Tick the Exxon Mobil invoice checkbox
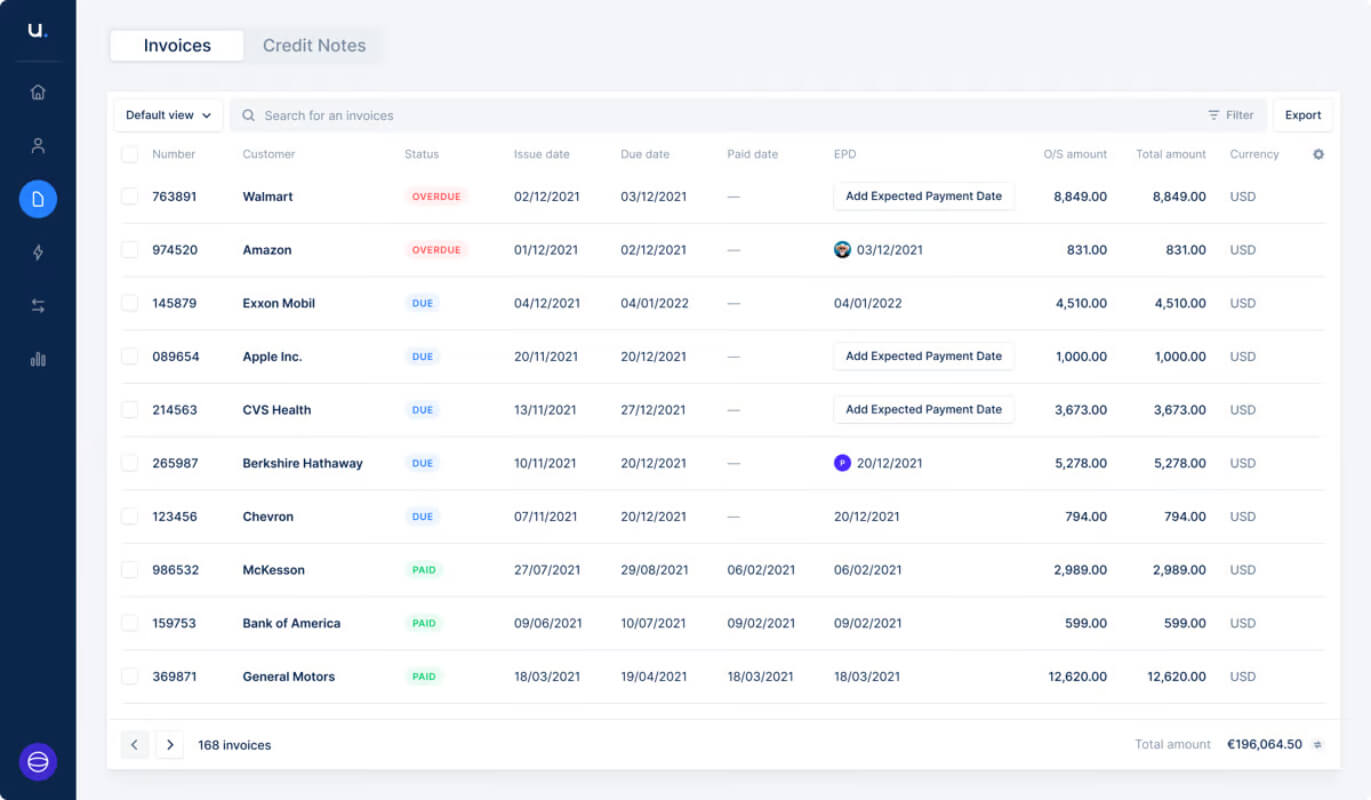The image size is (1371, 800). click(130, 303)
